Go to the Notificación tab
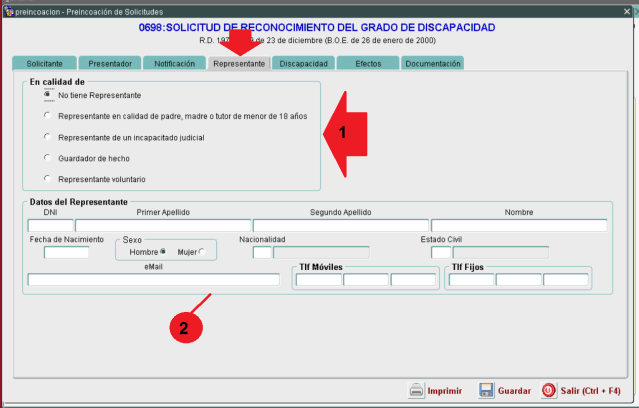The height and width of the screenshot is (408, 639). 174,63
